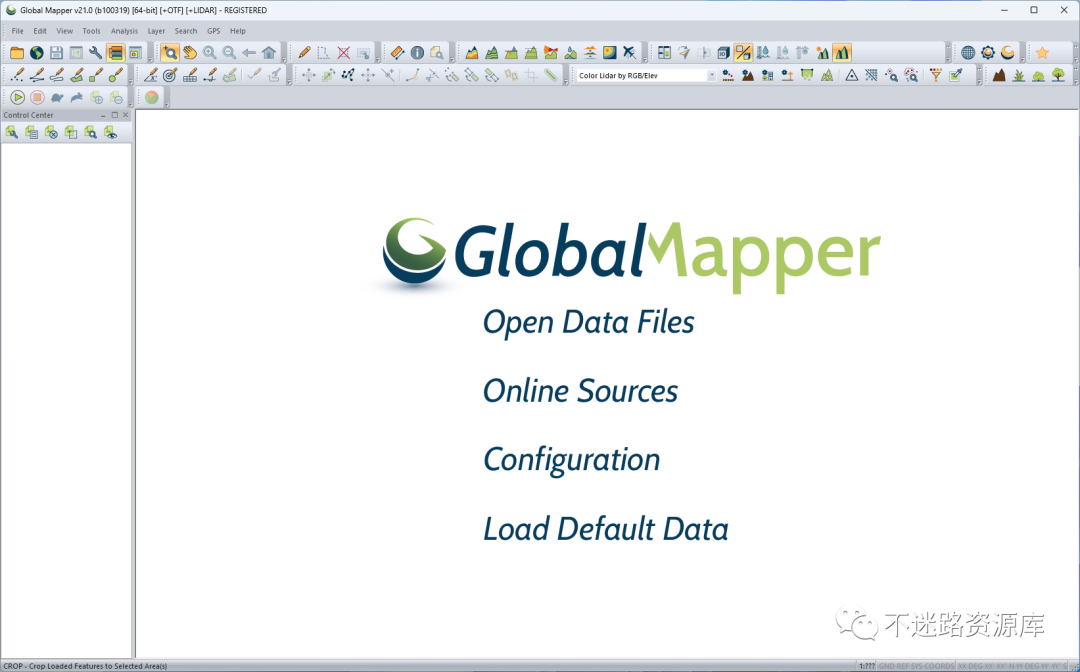The height and width of the screenshot is (672, 1080).
Task: Click the layer metadata list icon in Control Center
Action: (32, 133)
